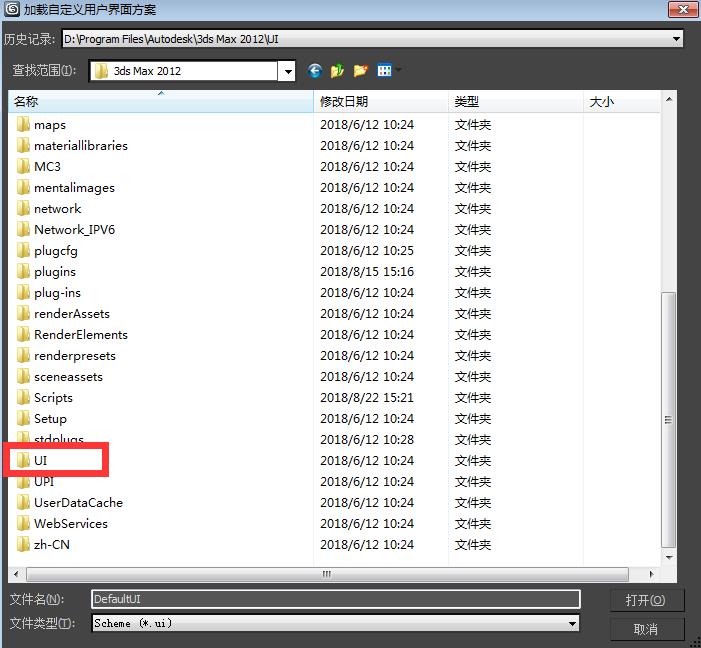
Task: Open the Scheme (*.ui) file type dropdown
Action: click(572, 623)
